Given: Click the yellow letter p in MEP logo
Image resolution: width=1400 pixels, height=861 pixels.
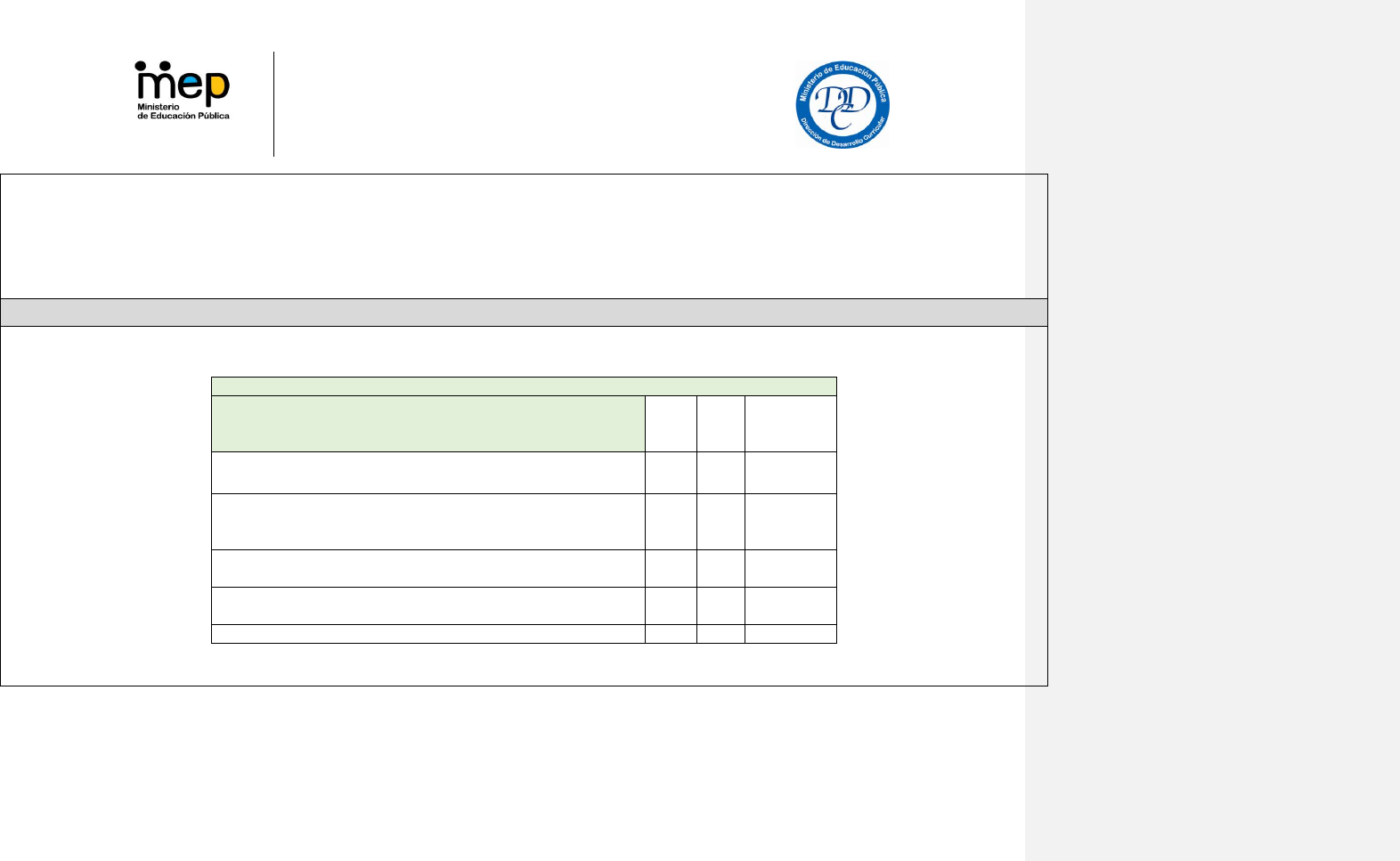Looking at the screenshot, I should tap(217, 87).
